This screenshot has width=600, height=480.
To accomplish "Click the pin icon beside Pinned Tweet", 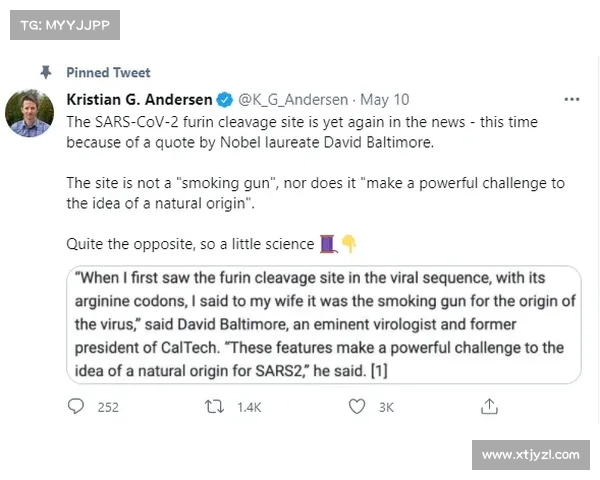I will 44,72.
